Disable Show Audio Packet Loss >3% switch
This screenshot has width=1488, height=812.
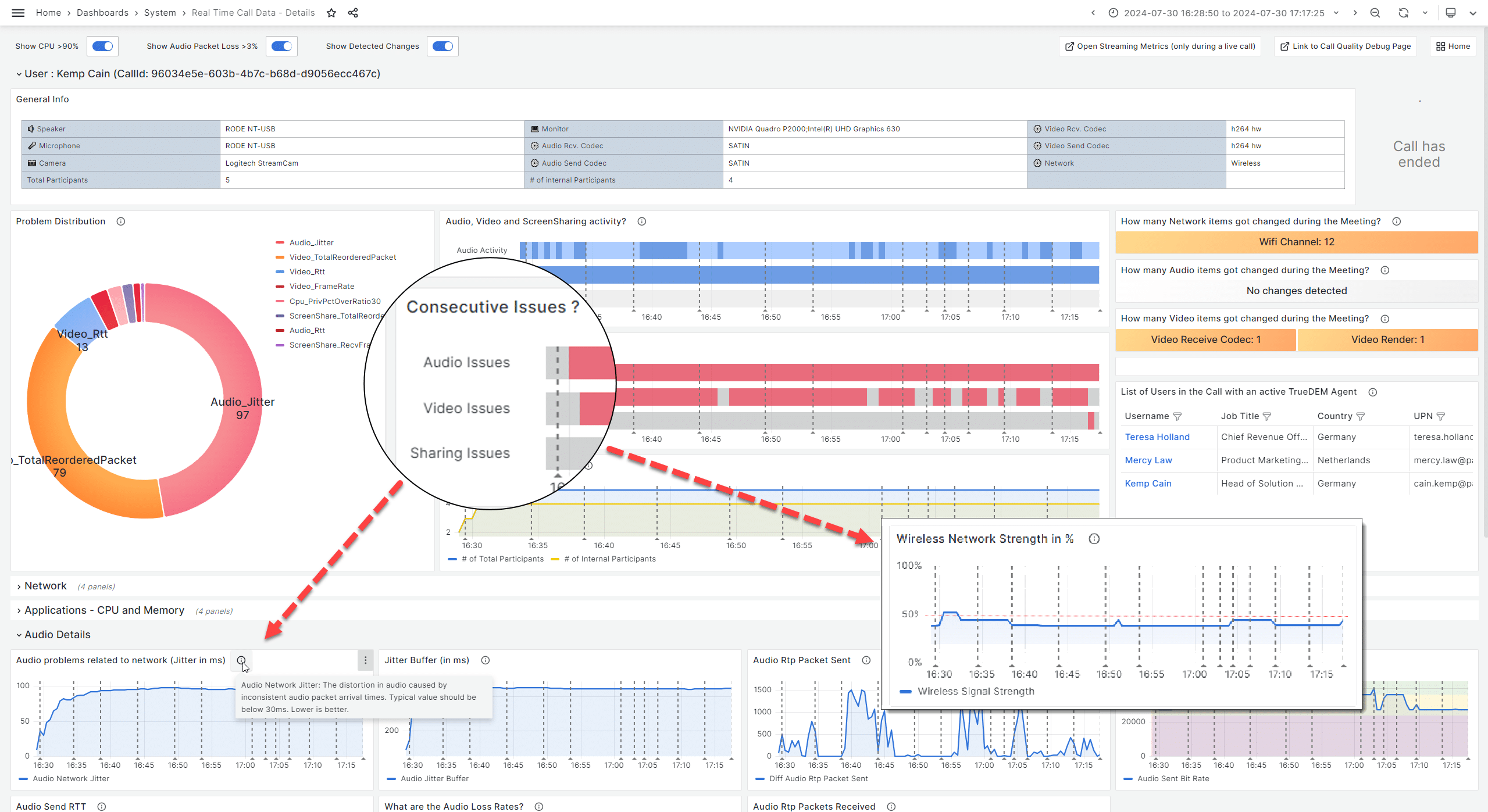tap(282, 46)
